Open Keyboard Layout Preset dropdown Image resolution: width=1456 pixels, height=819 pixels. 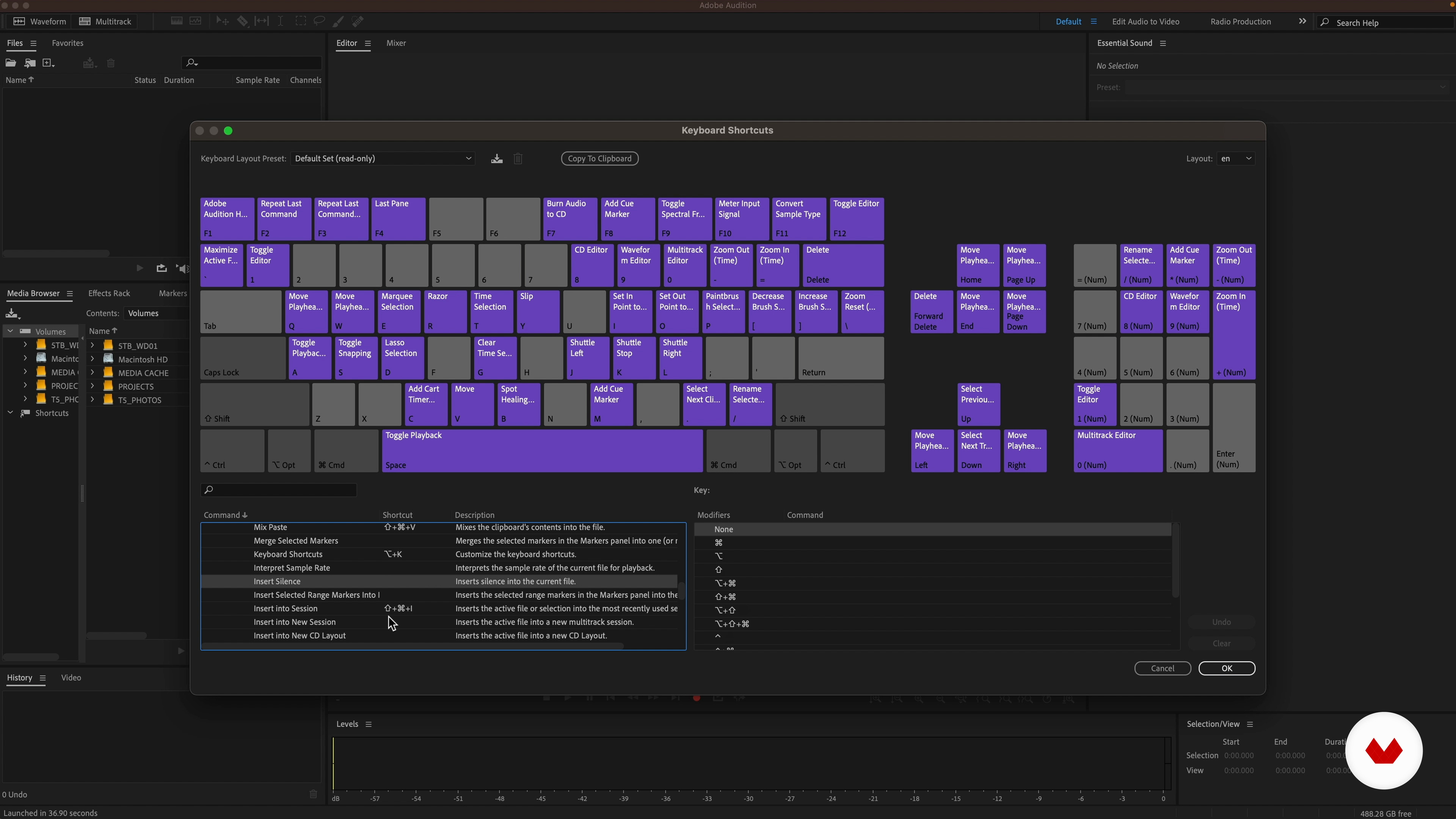coord(383,159)
